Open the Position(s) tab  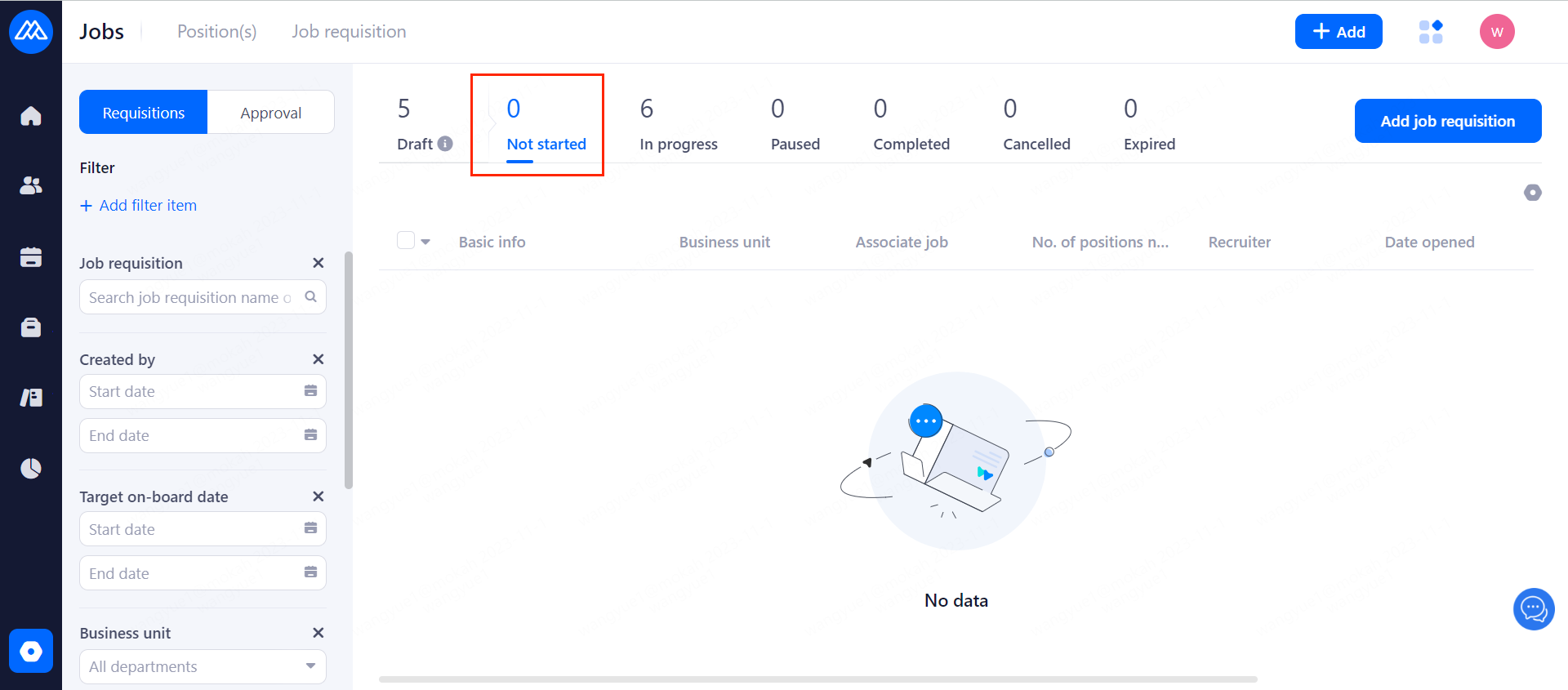tap(216, 32)
